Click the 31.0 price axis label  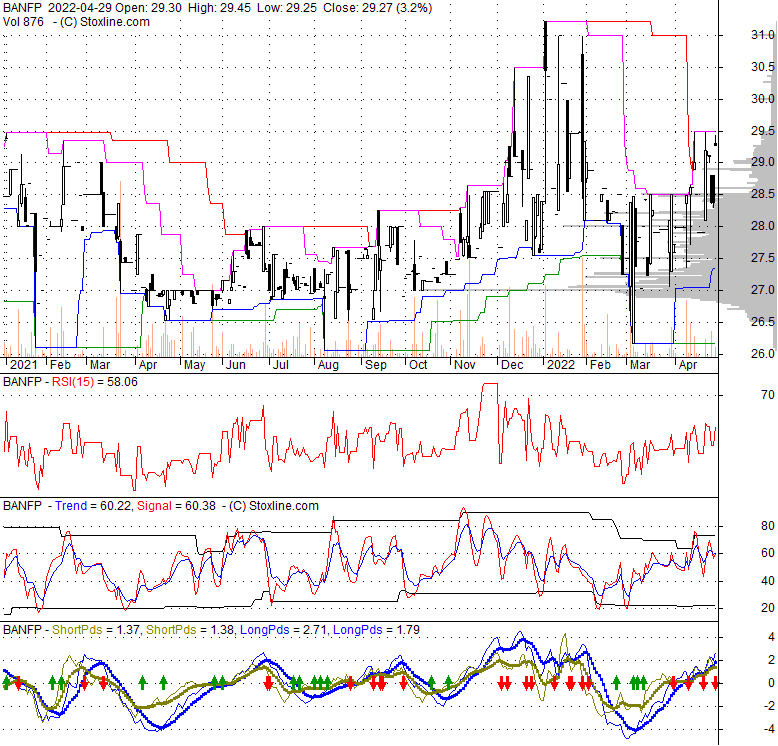tap(763, 35)
